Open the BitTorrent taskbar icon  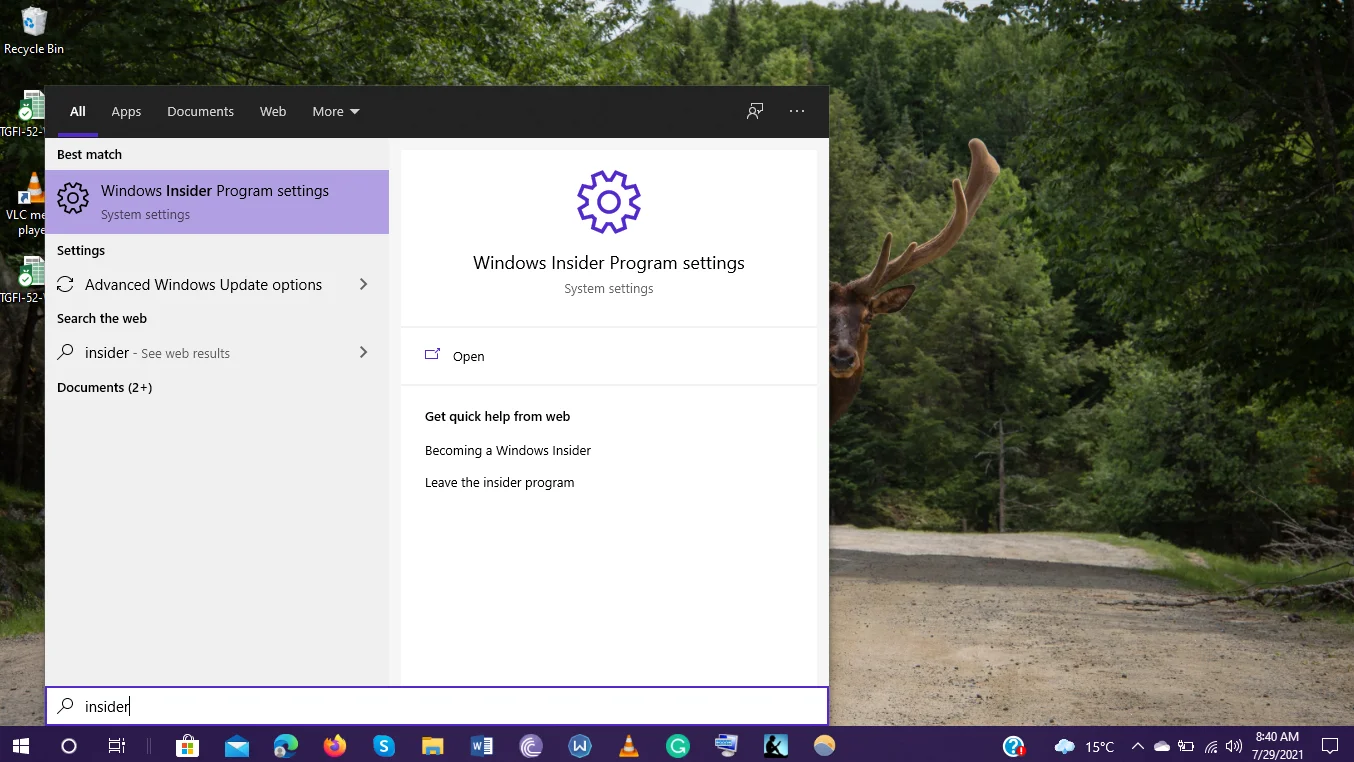[x=531, y=746]
